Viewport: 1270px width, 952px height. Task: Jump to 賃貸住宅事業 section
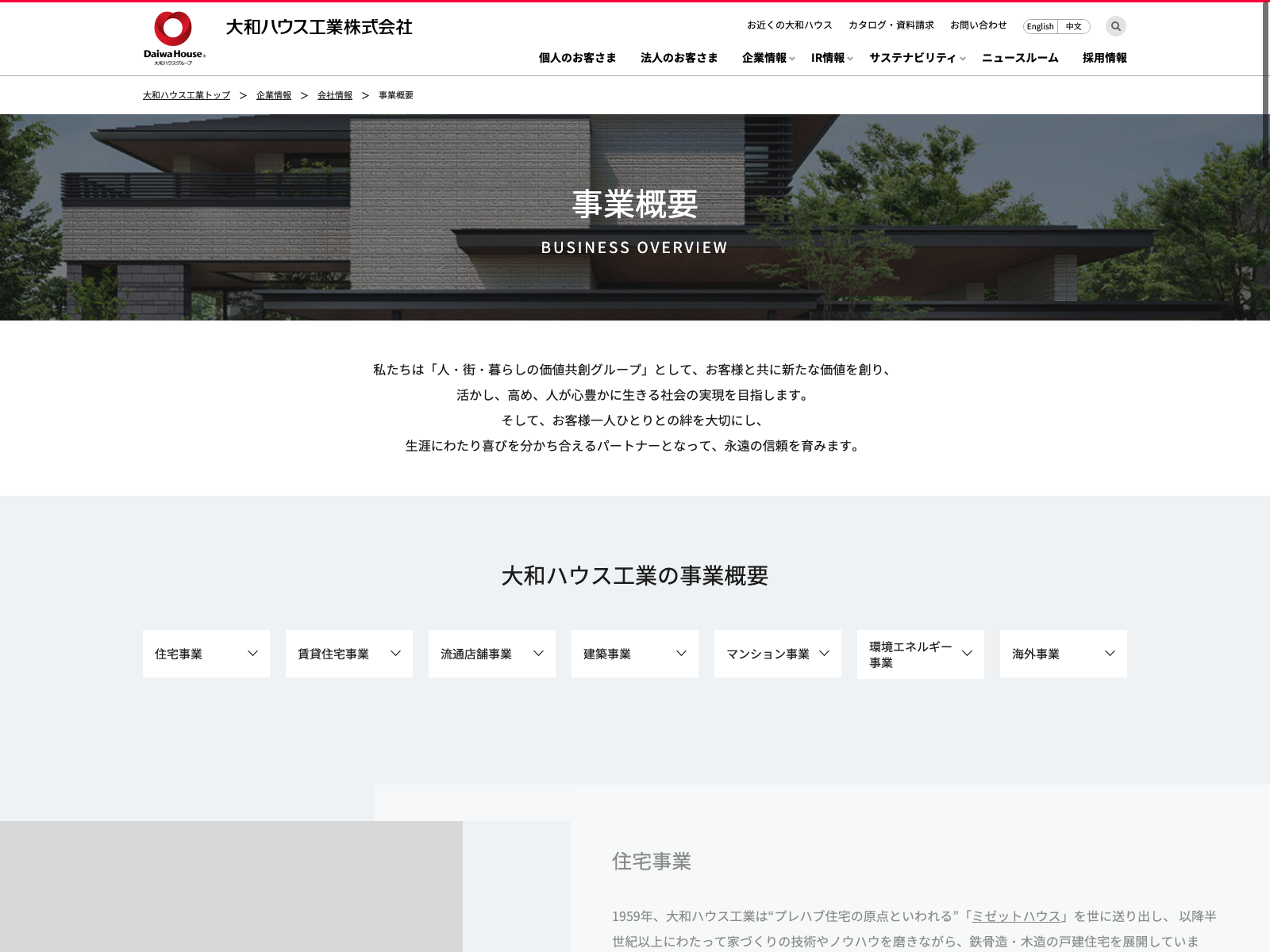point(349,654)
